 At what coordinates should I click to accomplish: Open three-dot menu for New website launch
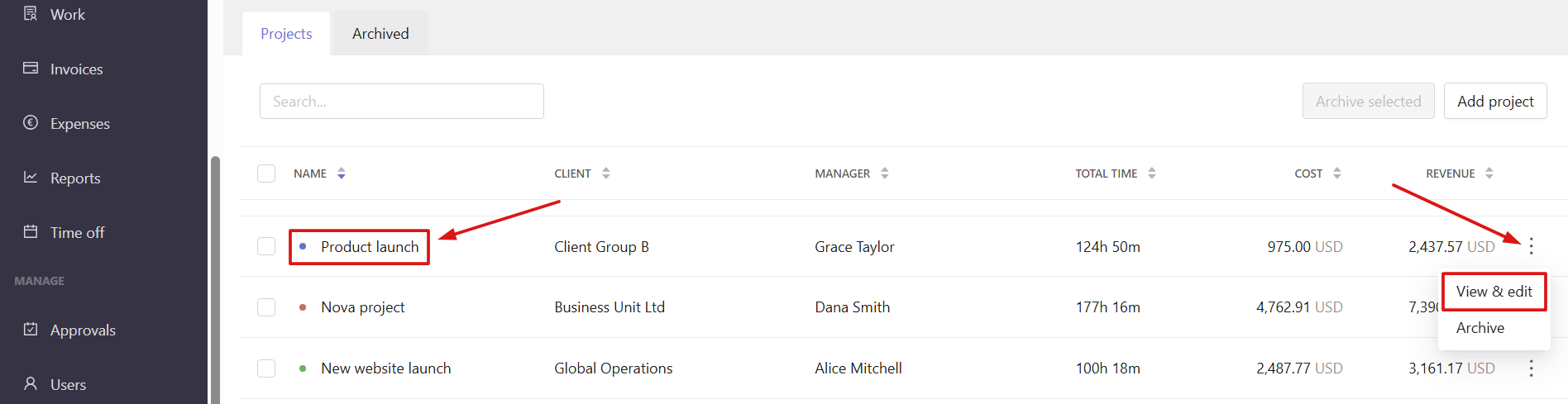click(1531, 368)
